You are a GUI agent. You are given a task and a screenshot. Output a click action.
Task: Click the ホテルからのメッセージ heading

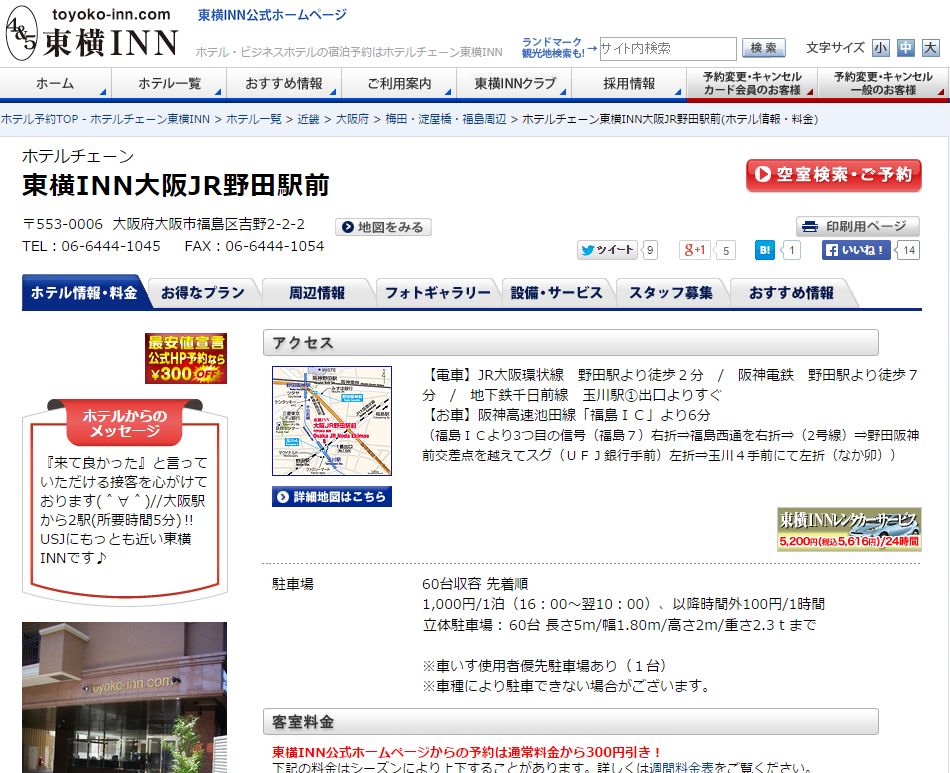click(124, 423)
